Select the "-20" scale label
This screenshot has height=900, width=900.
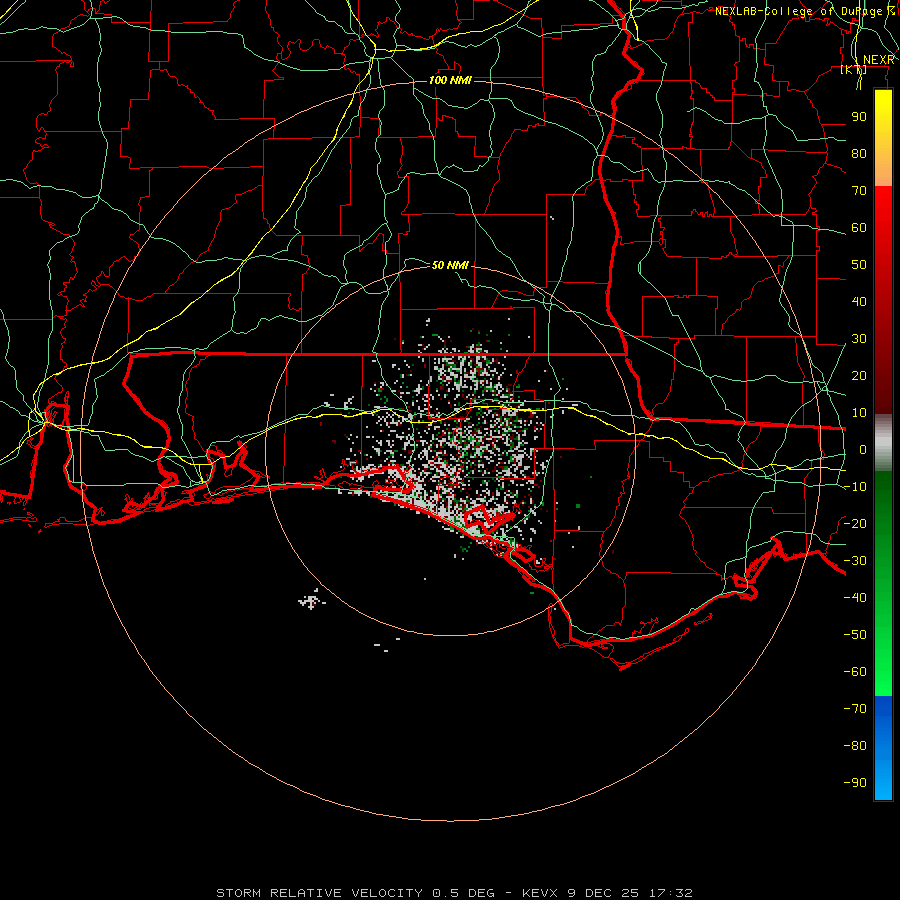coord(855,524)
